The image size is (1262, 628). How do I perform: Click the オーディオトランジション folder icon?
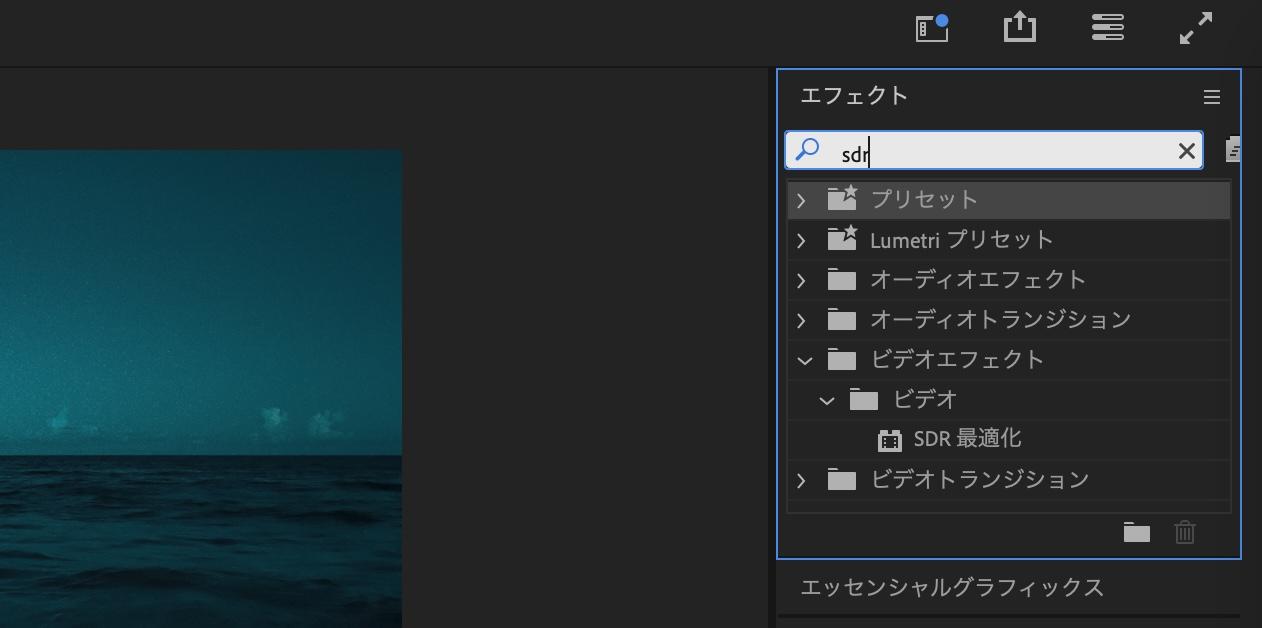tap(842, 320)
